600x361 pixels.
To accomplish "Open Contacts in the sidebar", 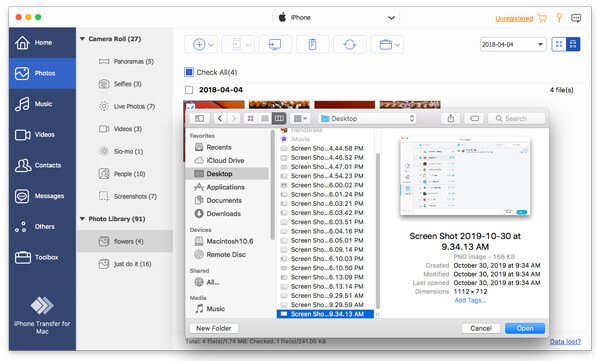I will [x=42, y=165].
